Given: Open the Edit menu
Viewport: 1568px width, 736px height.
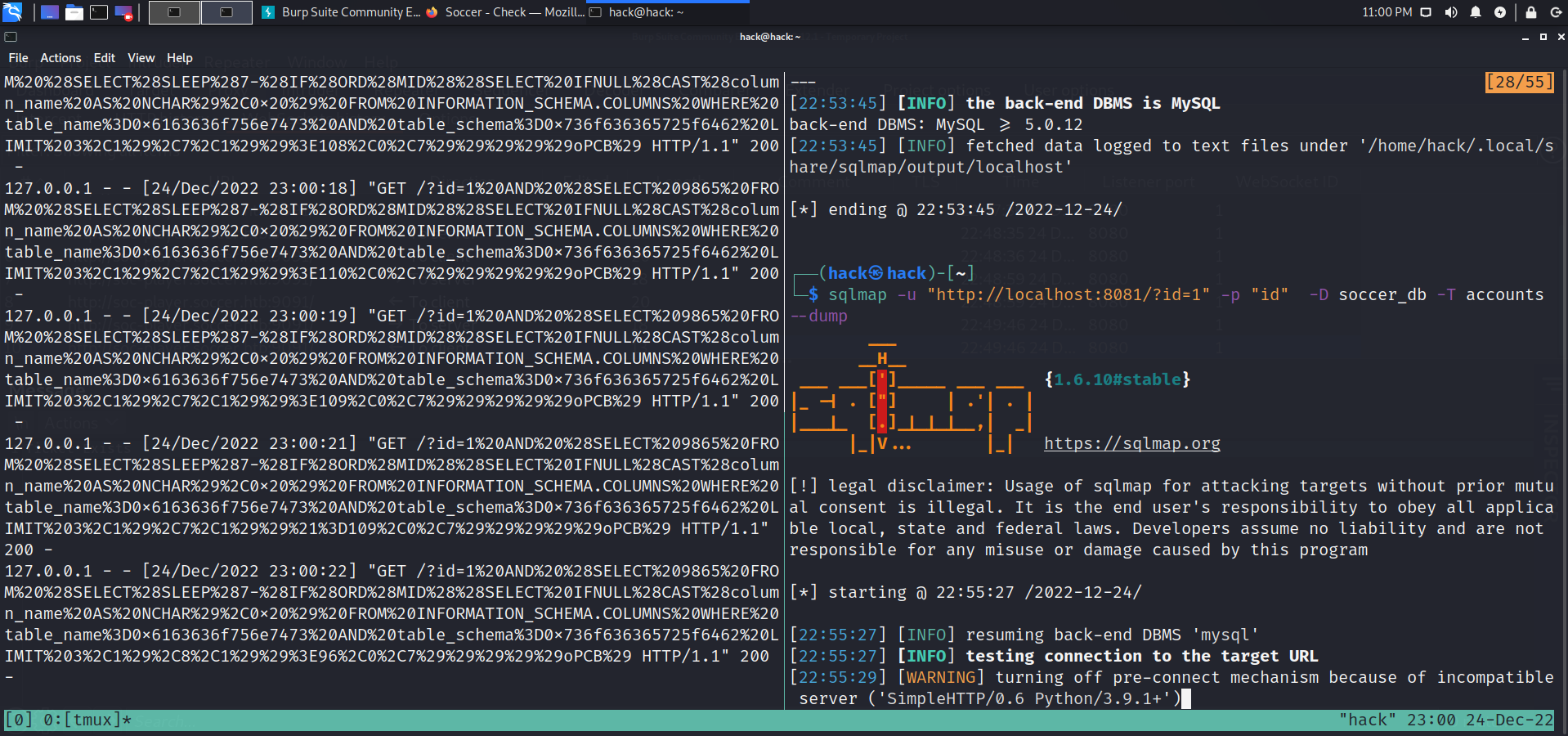Looking at the screenshot, I should (104, 58).
